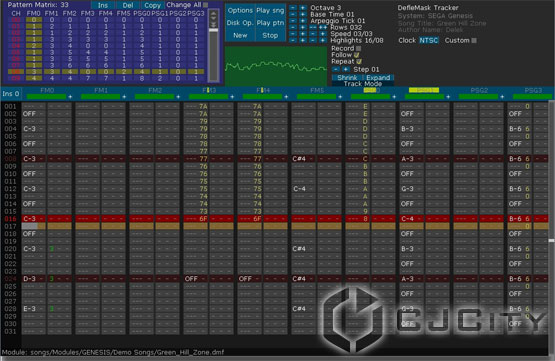Image resolution: width=555 pixels, height=361 pixels.
Task: Click the Pattern Matrix vertical scrollbar
Action: click(213, 46)
